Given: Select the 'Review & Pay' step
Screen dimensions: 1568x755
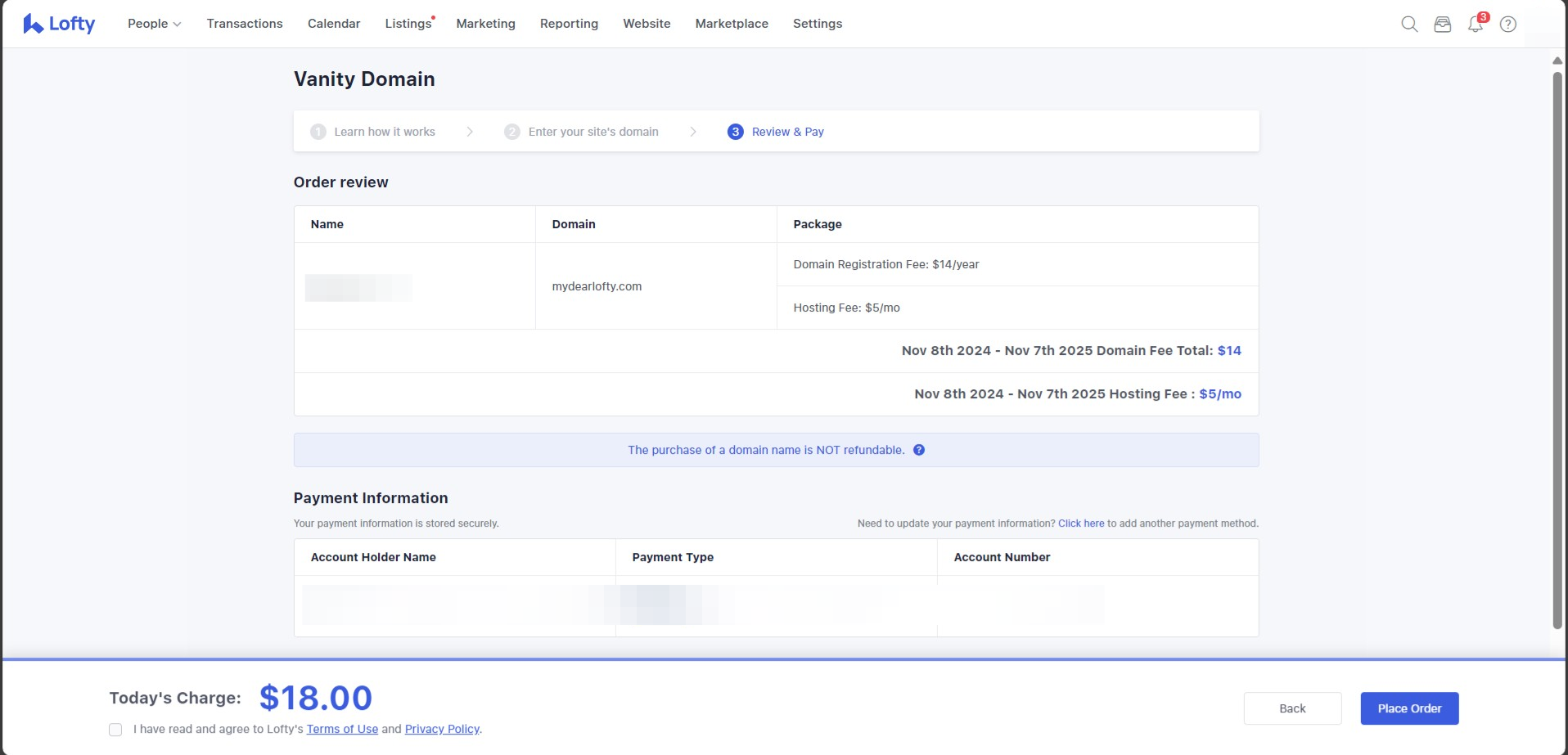Looking at the screenshot, I should tap(786, 132).
